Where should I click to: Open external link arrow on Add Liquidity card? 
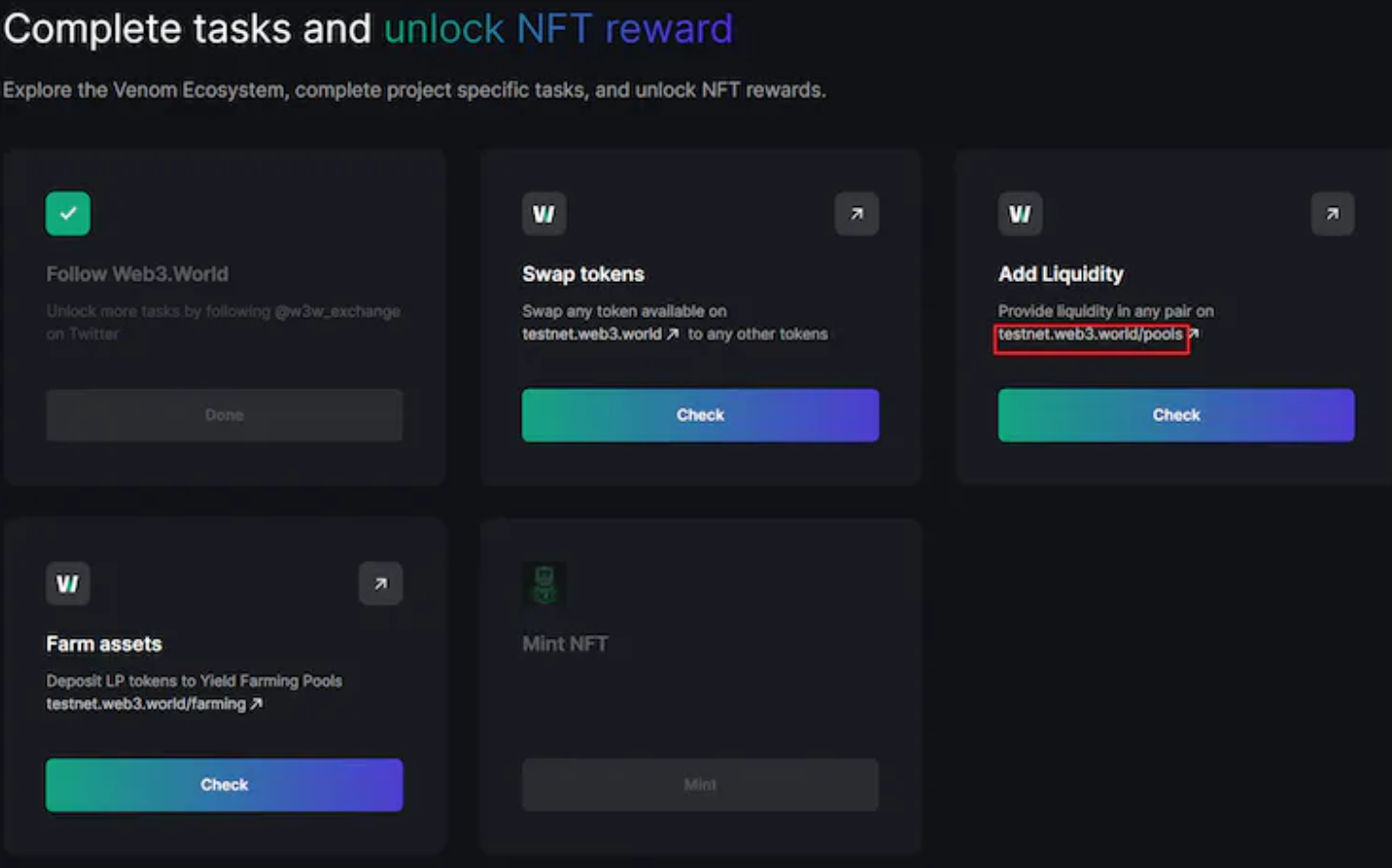(1332, 214)
